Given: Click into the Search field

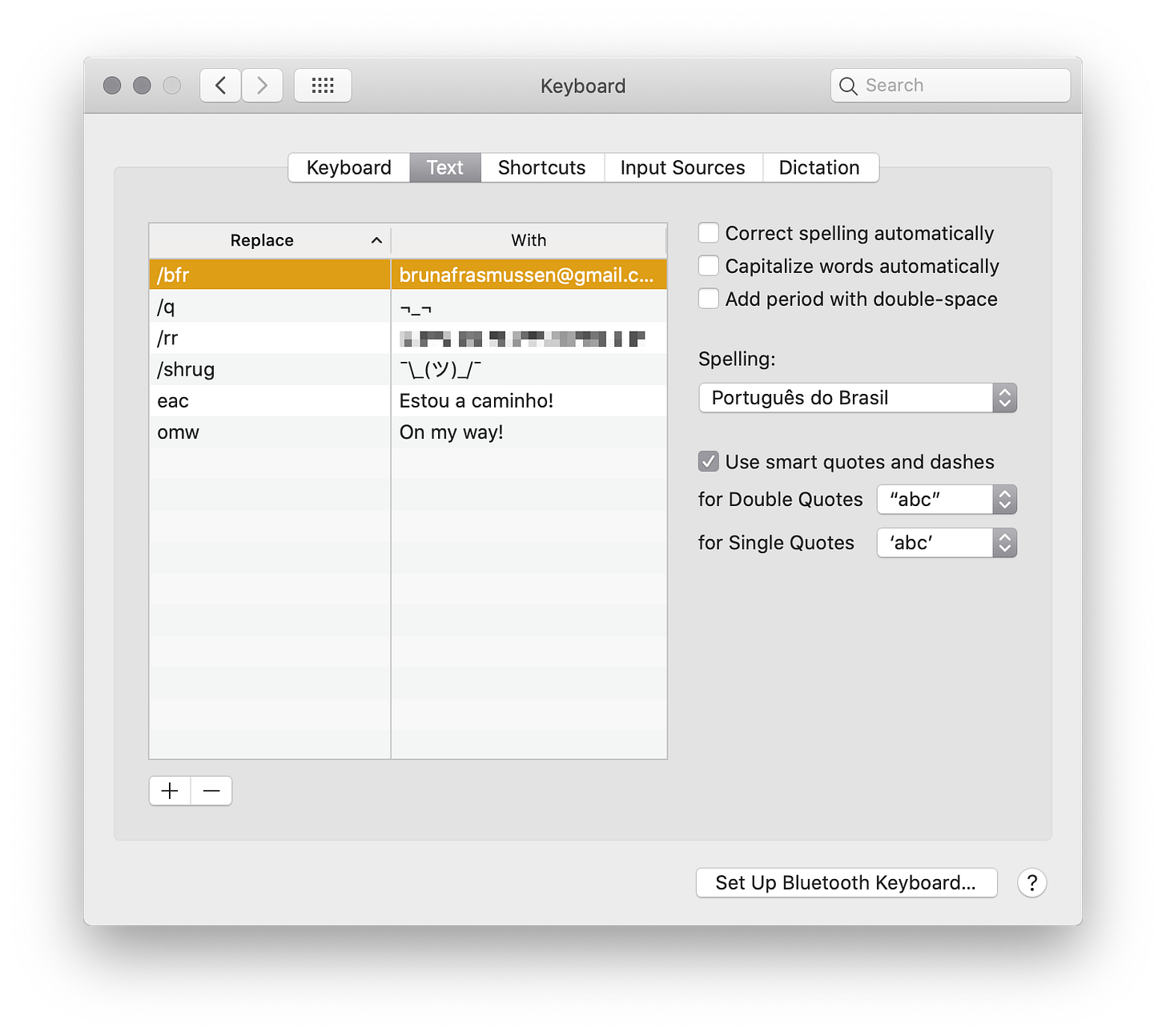Looking at the screenshot, I should (951, 86).
